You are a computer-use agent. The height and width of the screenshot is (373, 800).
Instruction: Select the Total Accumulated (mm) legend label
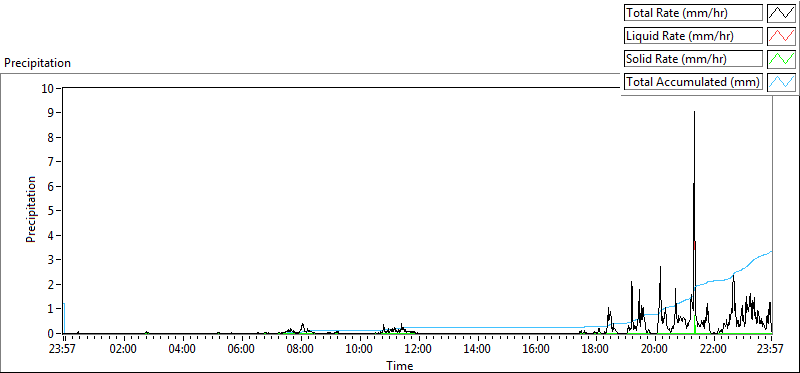(693, 82)
